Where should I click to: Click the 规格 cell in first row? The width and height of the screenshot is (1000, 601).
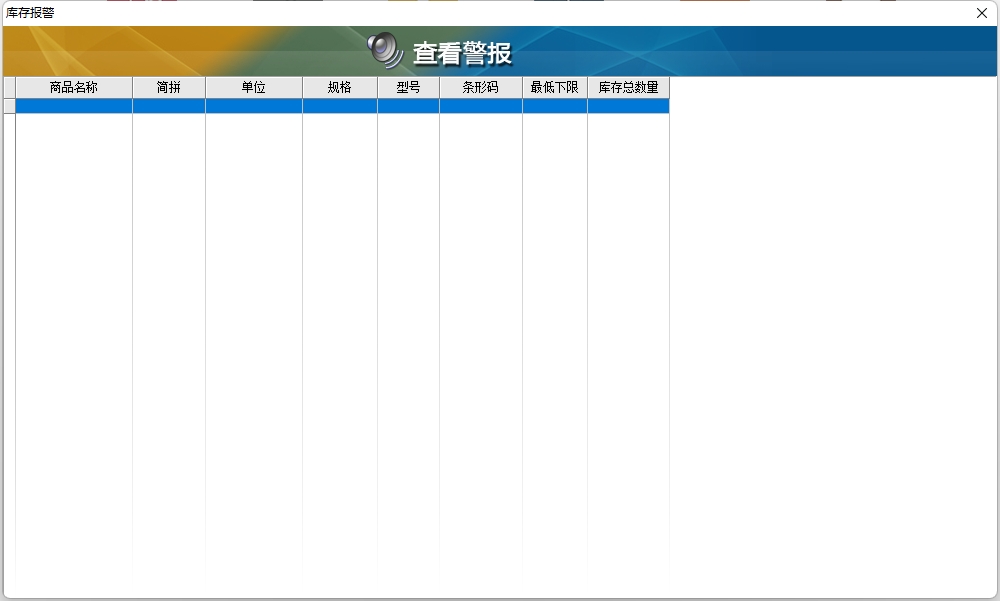(x=340, y=106)
